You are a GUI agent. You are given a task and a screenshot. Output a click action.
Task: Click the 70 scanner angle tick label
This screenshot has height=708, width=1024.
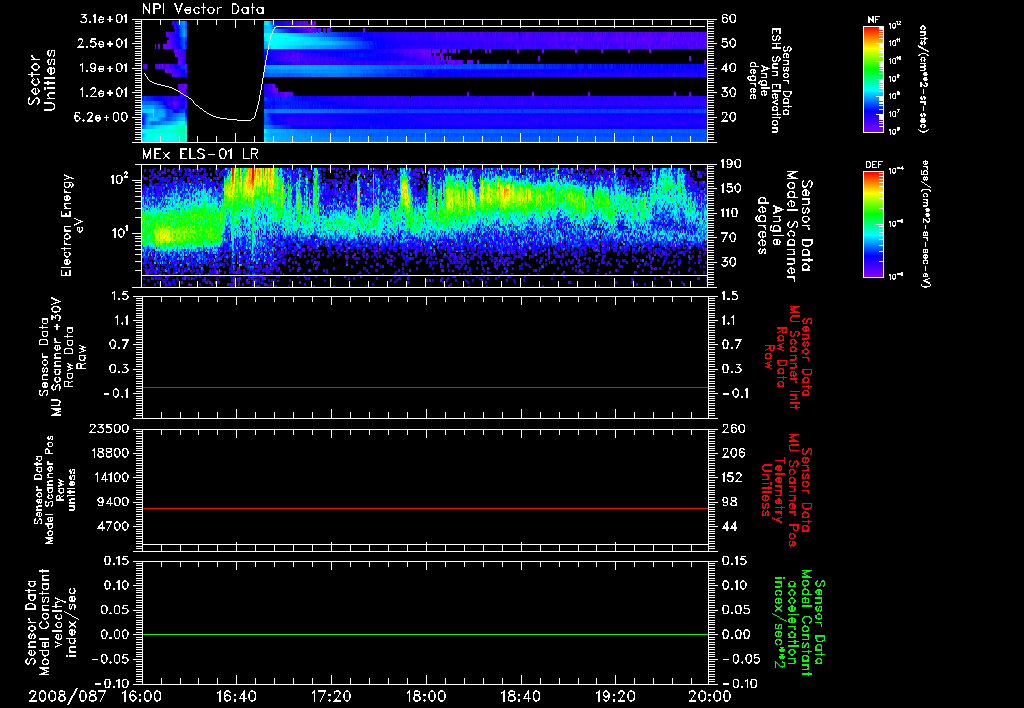tap(729, 238)
